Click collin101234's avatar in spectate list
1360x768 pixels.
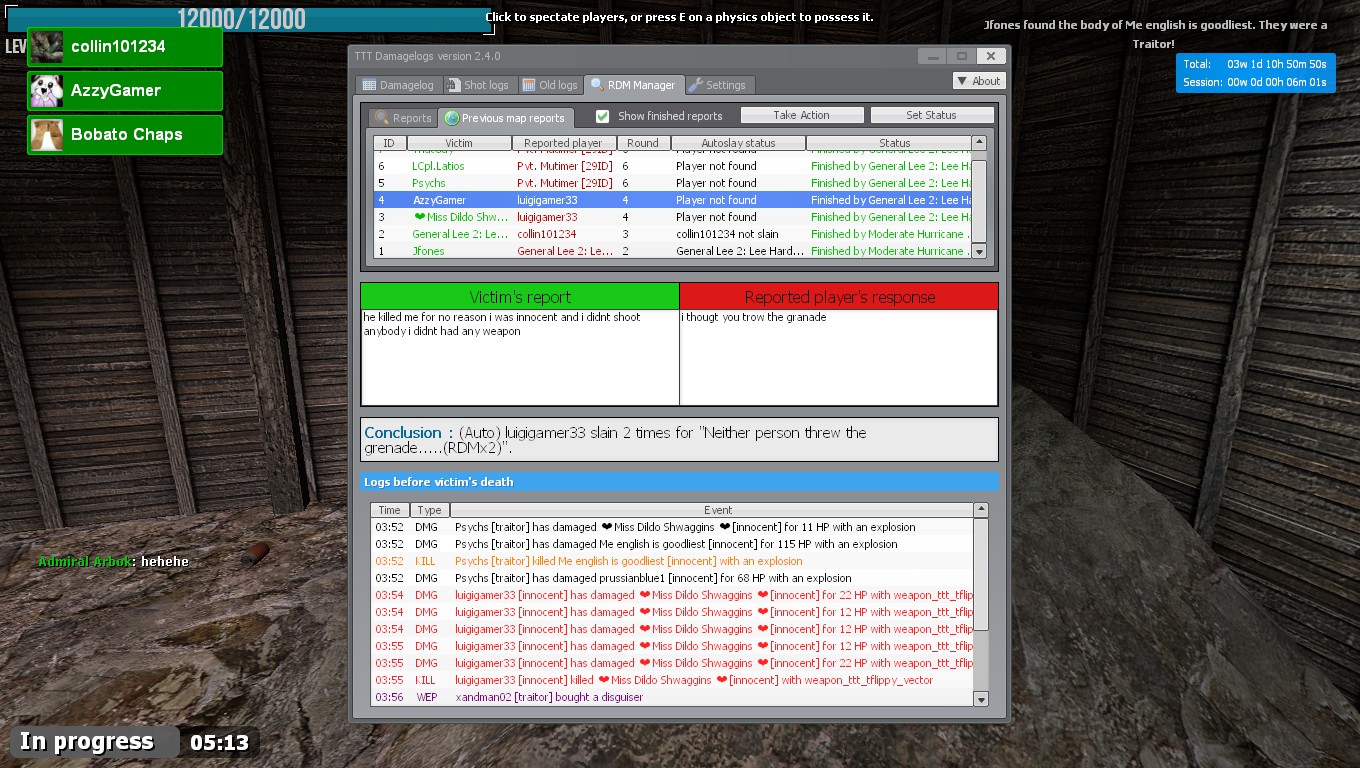(47, 47)
